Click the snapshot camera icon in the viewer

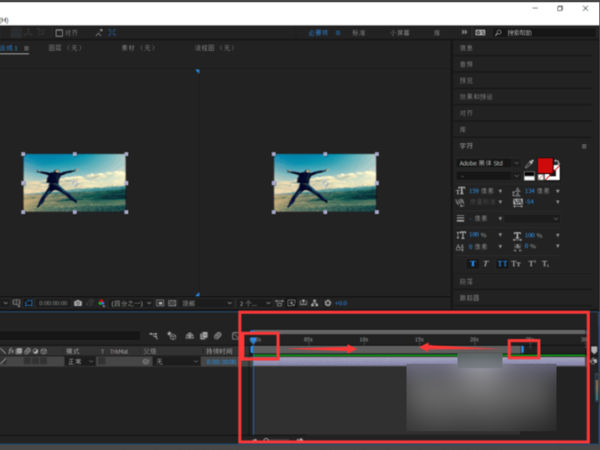pyautogui.click(x=77, y=302)
